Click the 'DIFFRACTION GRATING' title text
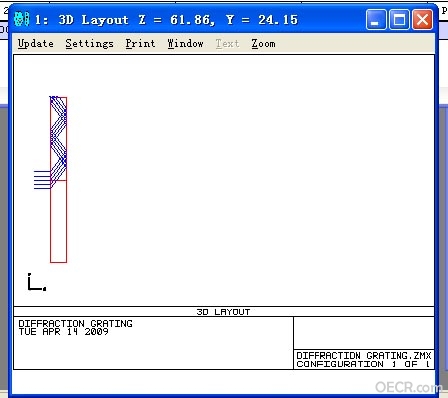Screen dimensions: 448x398 tap(76, 324)
